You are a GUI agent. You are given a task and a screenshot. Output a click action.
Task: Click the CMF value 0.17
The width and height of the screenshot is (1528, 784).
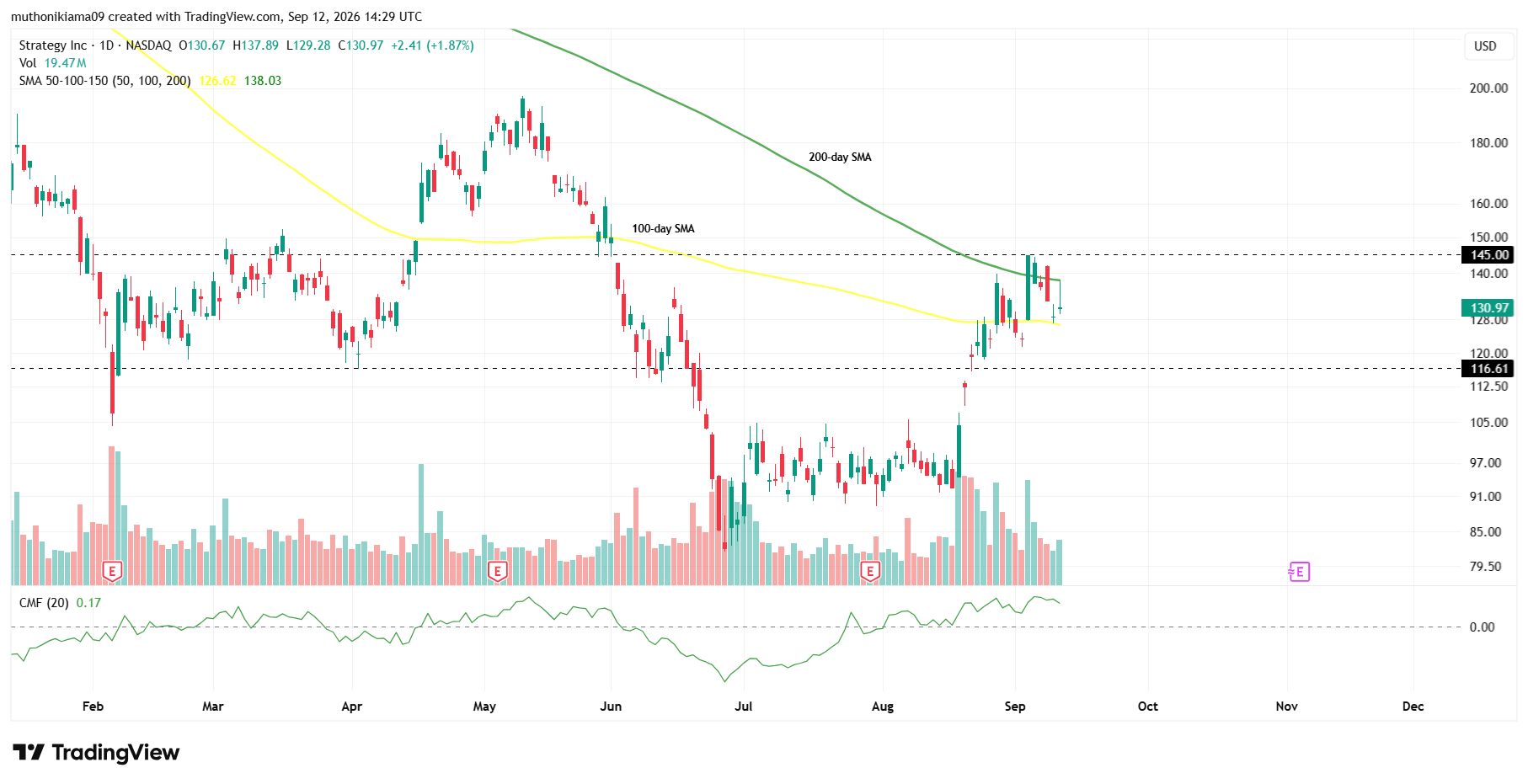click(88, 603)
